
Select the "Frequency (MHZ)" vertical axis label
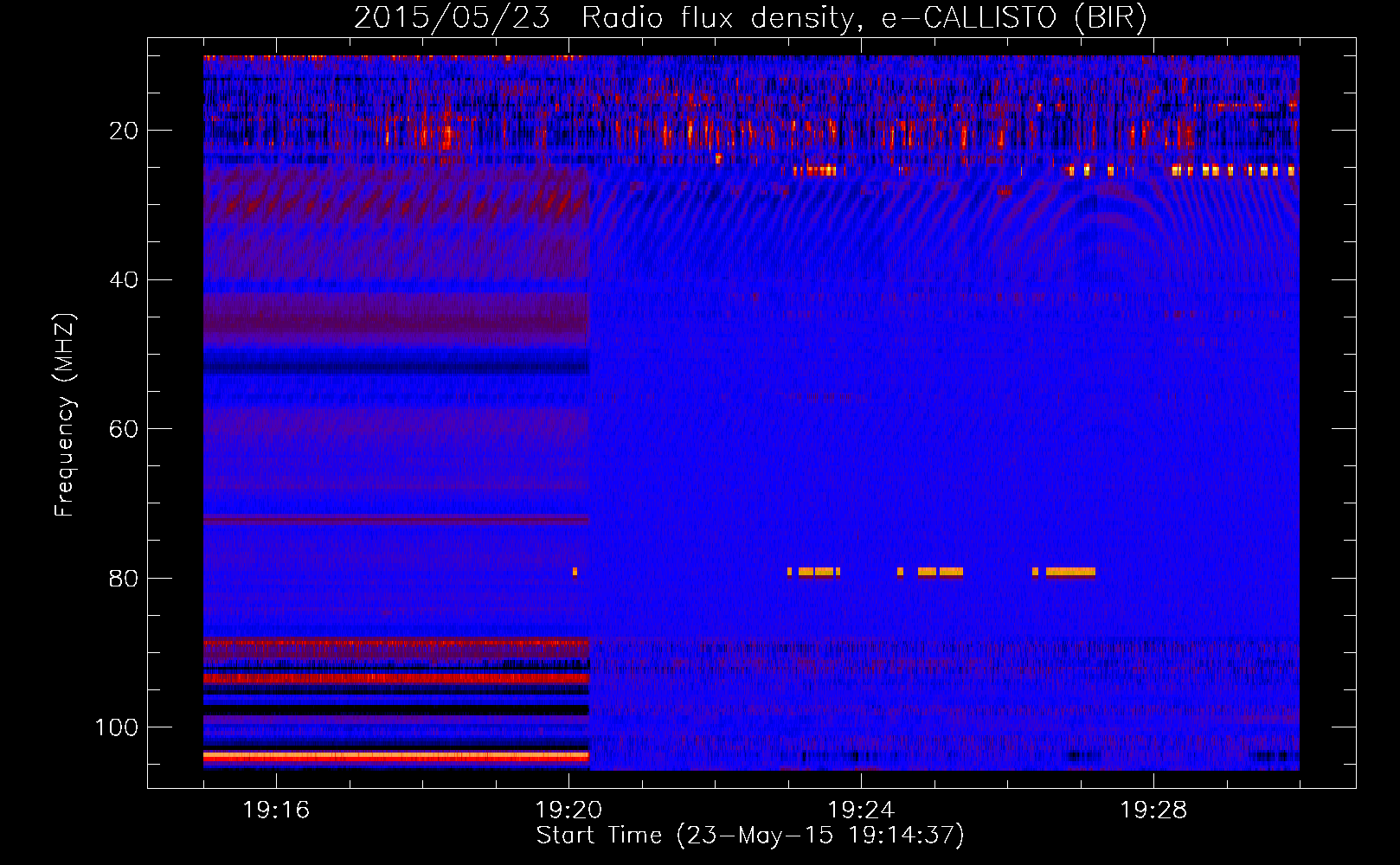tap(65, 414)
